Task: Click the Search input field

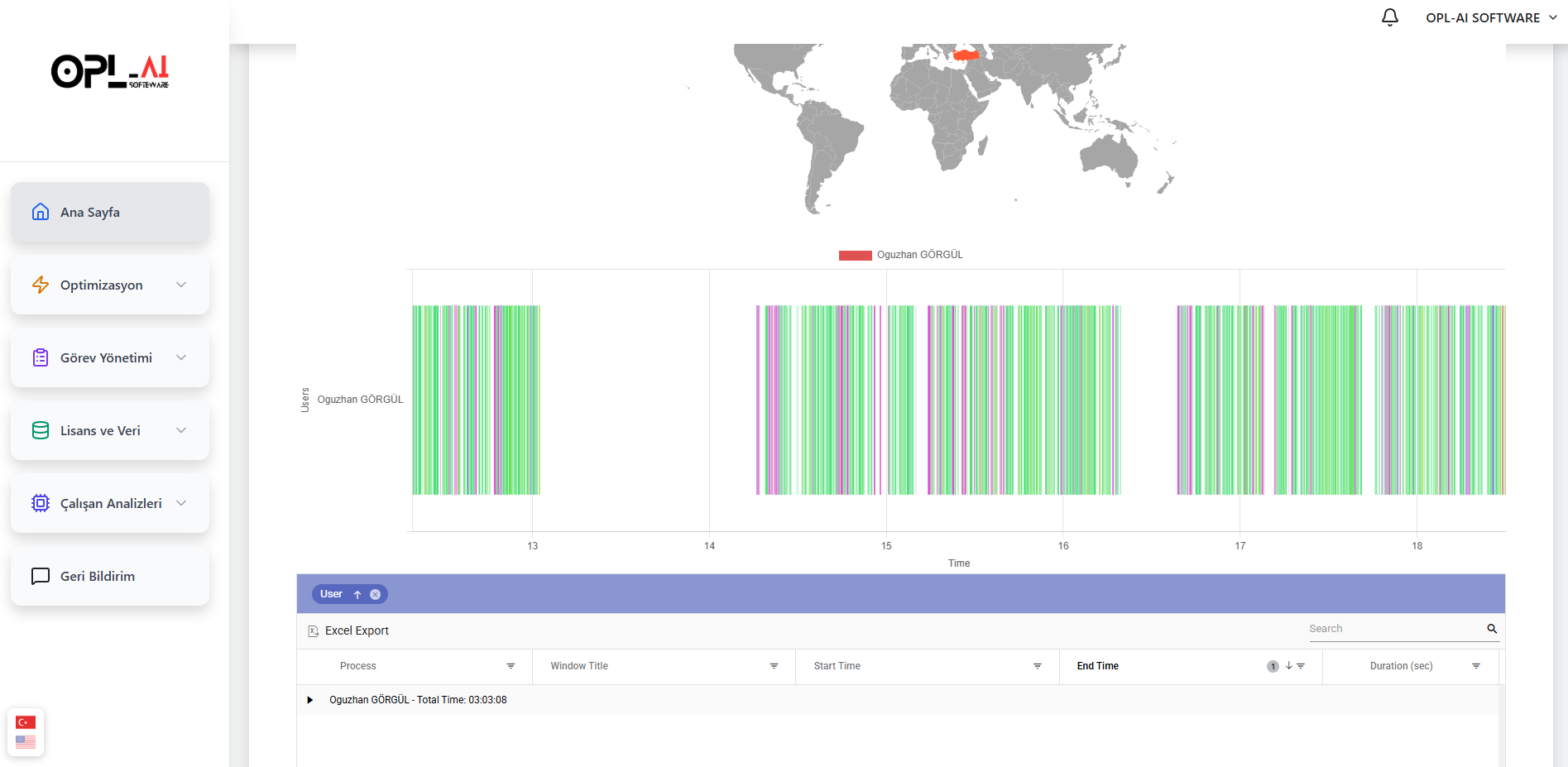Action: click(x=1394, y=629)
